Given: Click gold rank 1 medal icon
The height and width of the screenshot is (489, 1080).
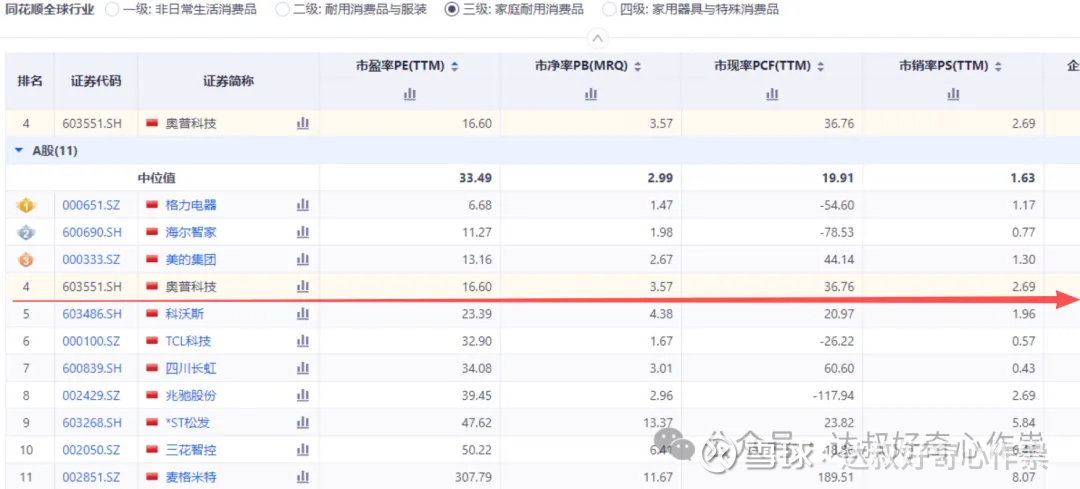Looking at the screenshot, I should click(26, 205).
